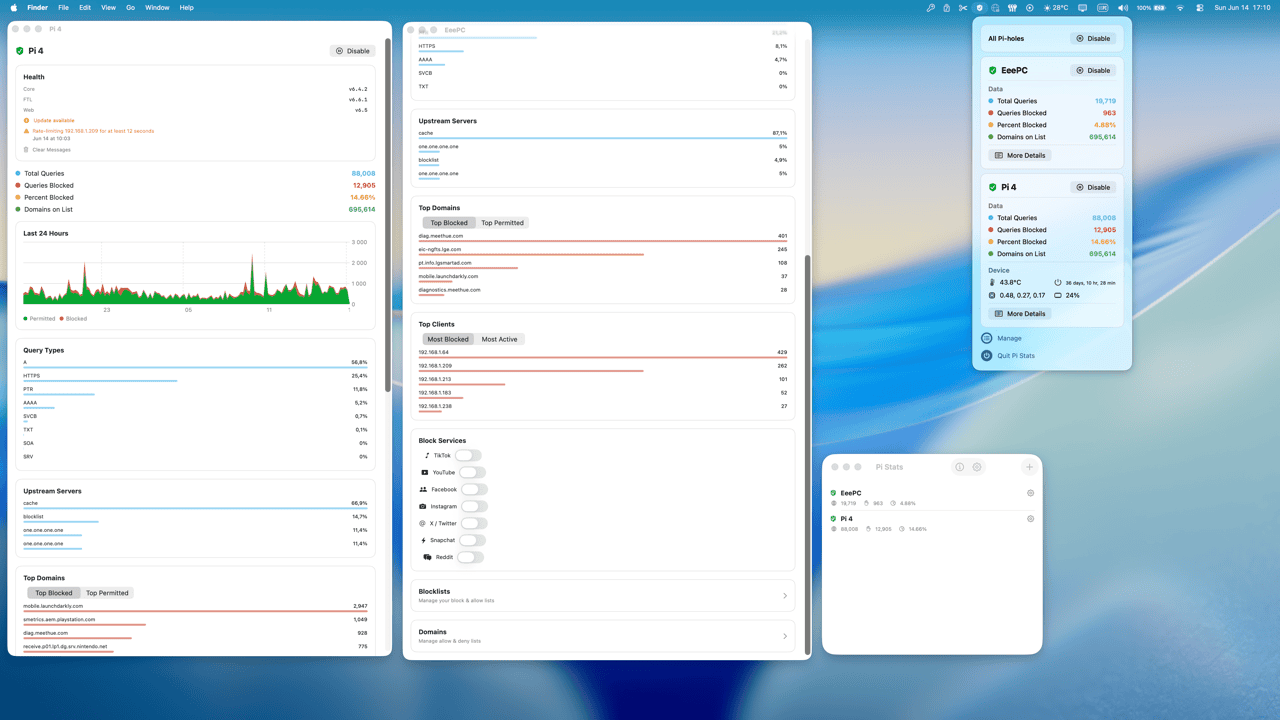Click the Reddit icon in Block Services
The height and width of the screenshot is (720, 1280).
427,557
